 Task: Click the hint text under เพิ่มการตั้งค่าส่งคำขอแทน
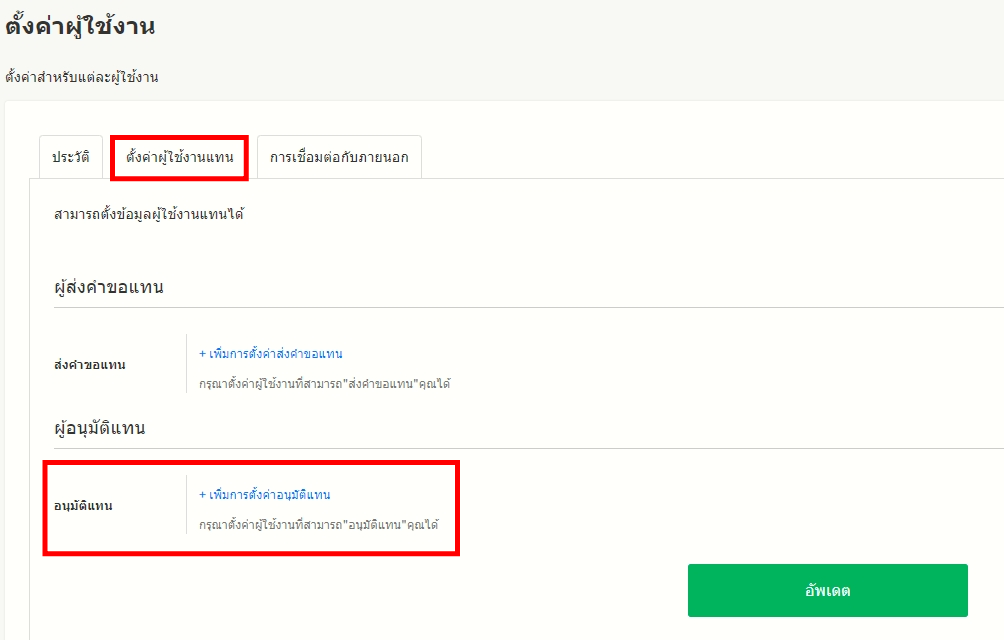[324, 384]
